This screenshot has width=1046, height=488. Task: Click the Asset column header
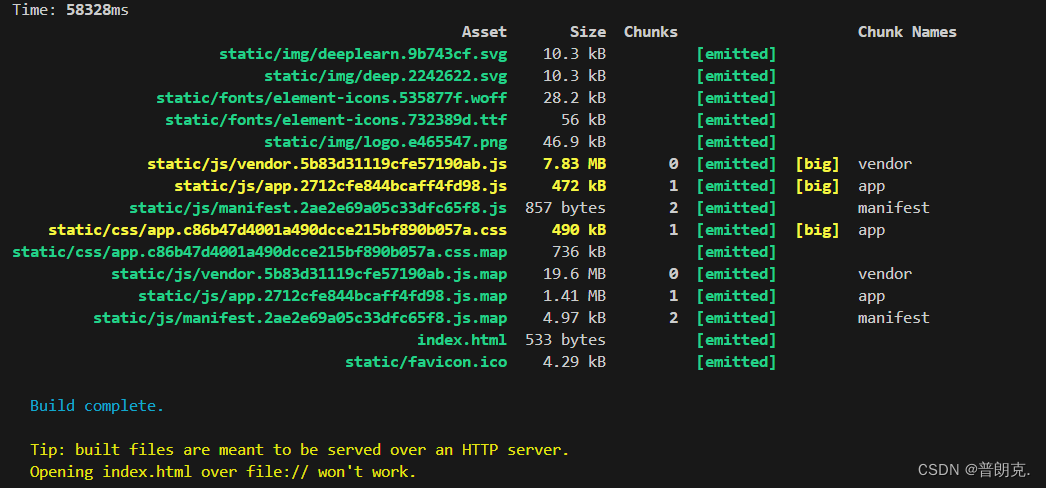(484, 32)
